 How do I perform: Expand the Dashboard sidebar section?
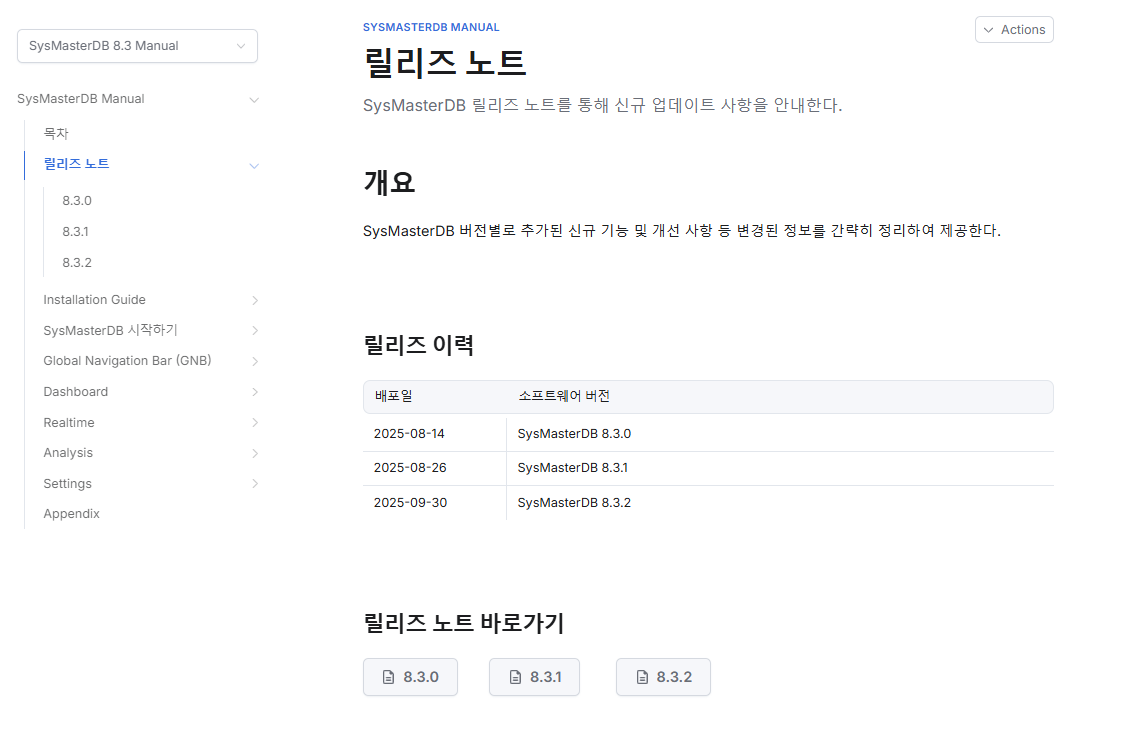pyautogui.click(x=255, y=392)
